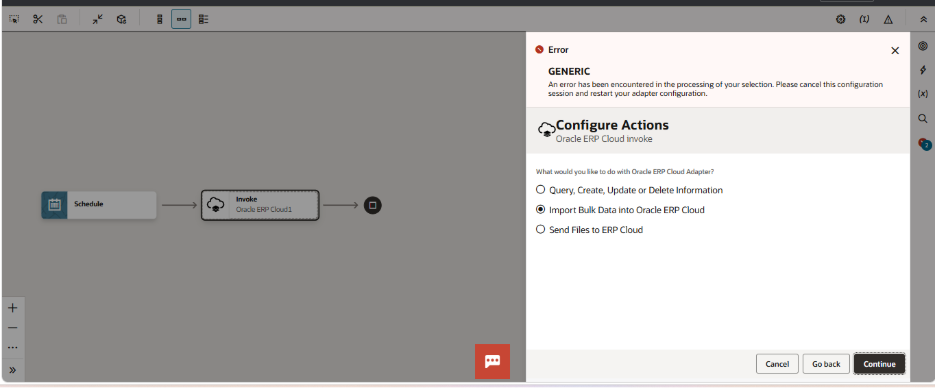Open the error badge icon showing 2

tap(924, 144)
